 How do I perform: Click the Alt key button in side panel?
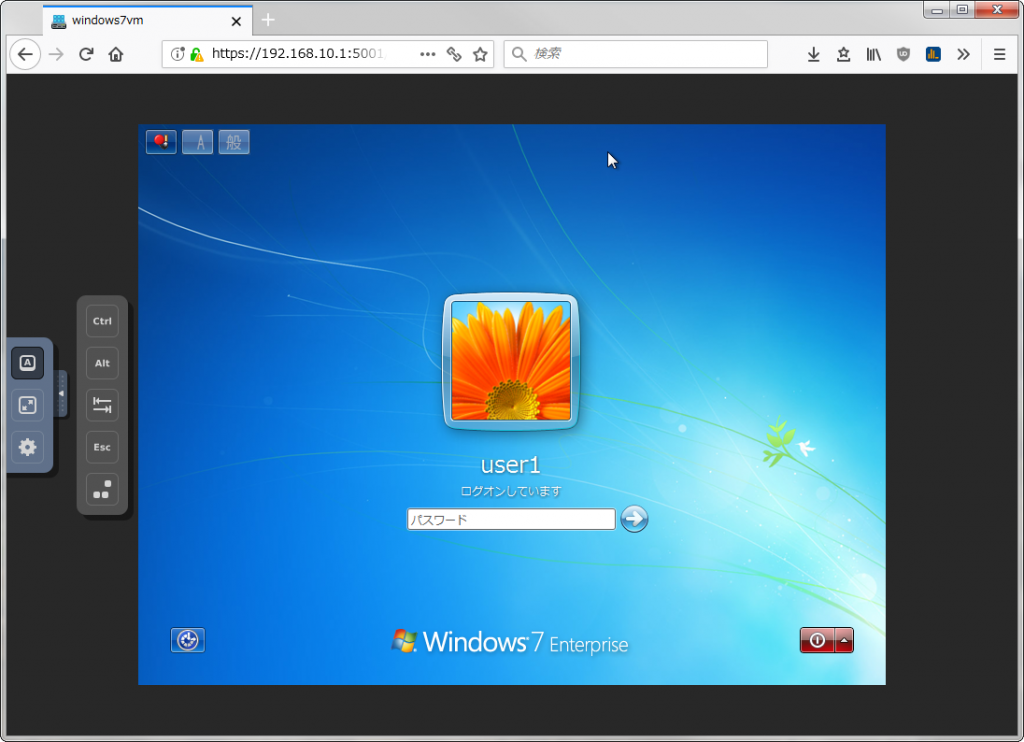tap(102, 363)
